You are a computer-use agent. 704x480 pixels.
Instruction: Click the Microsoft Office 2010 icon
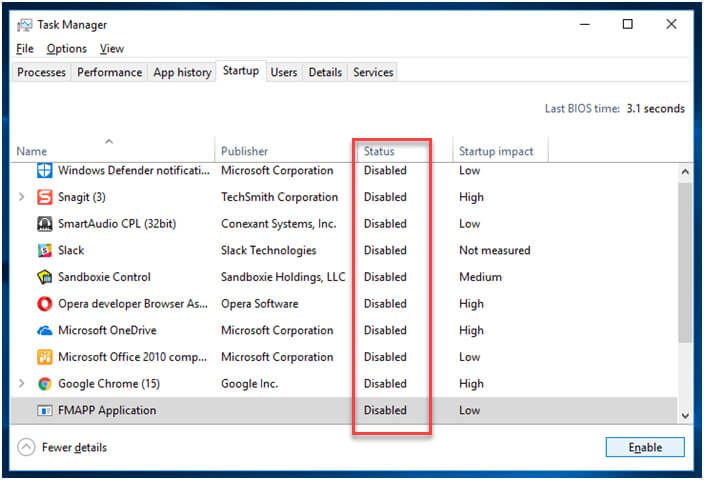44,357
